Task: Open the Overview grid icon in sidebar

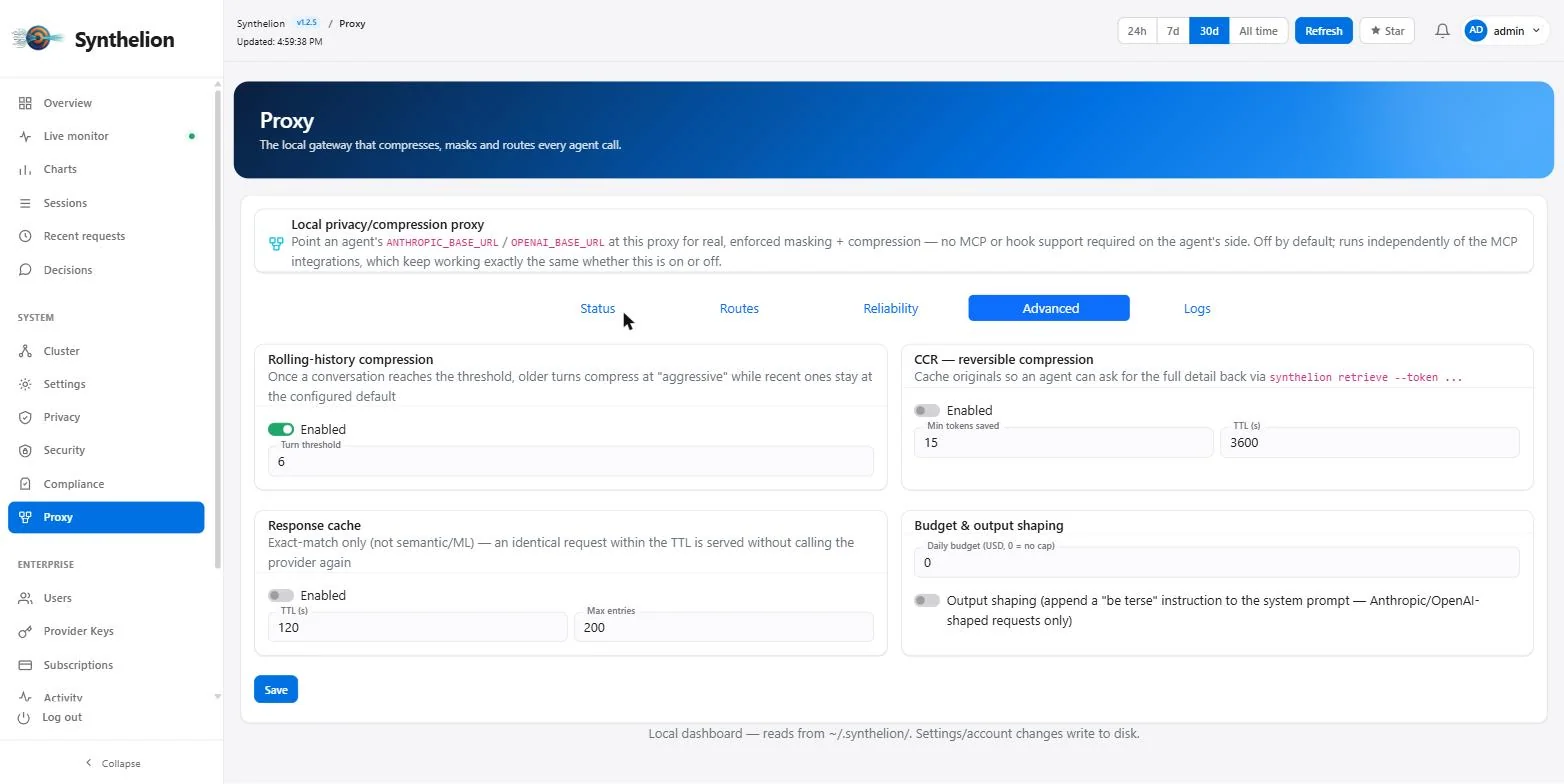Action: point(25,103)
